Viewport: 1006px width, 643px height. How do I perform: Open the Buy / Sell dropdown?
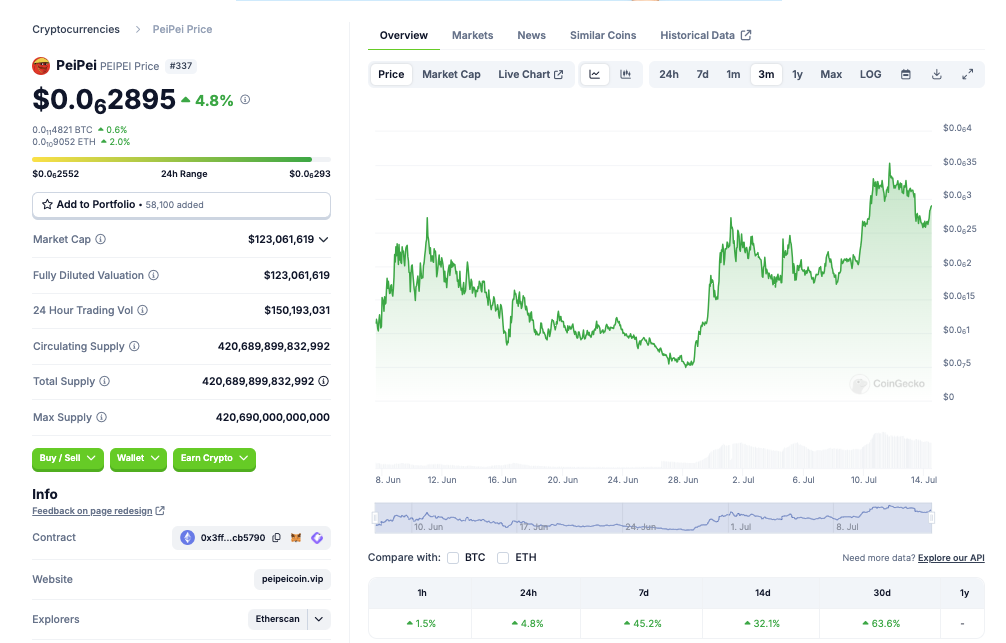pos(67,458)
